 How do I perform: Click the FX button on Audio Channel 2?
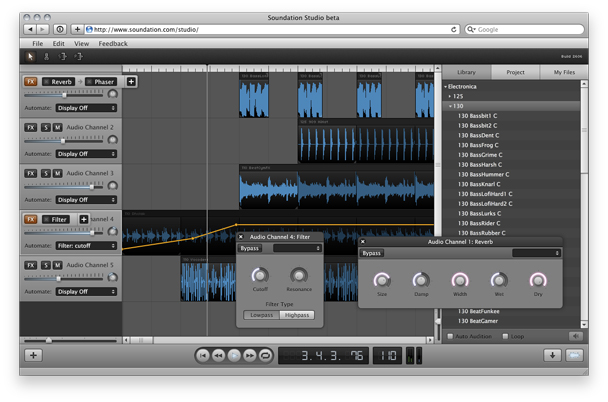coord(31,128)
